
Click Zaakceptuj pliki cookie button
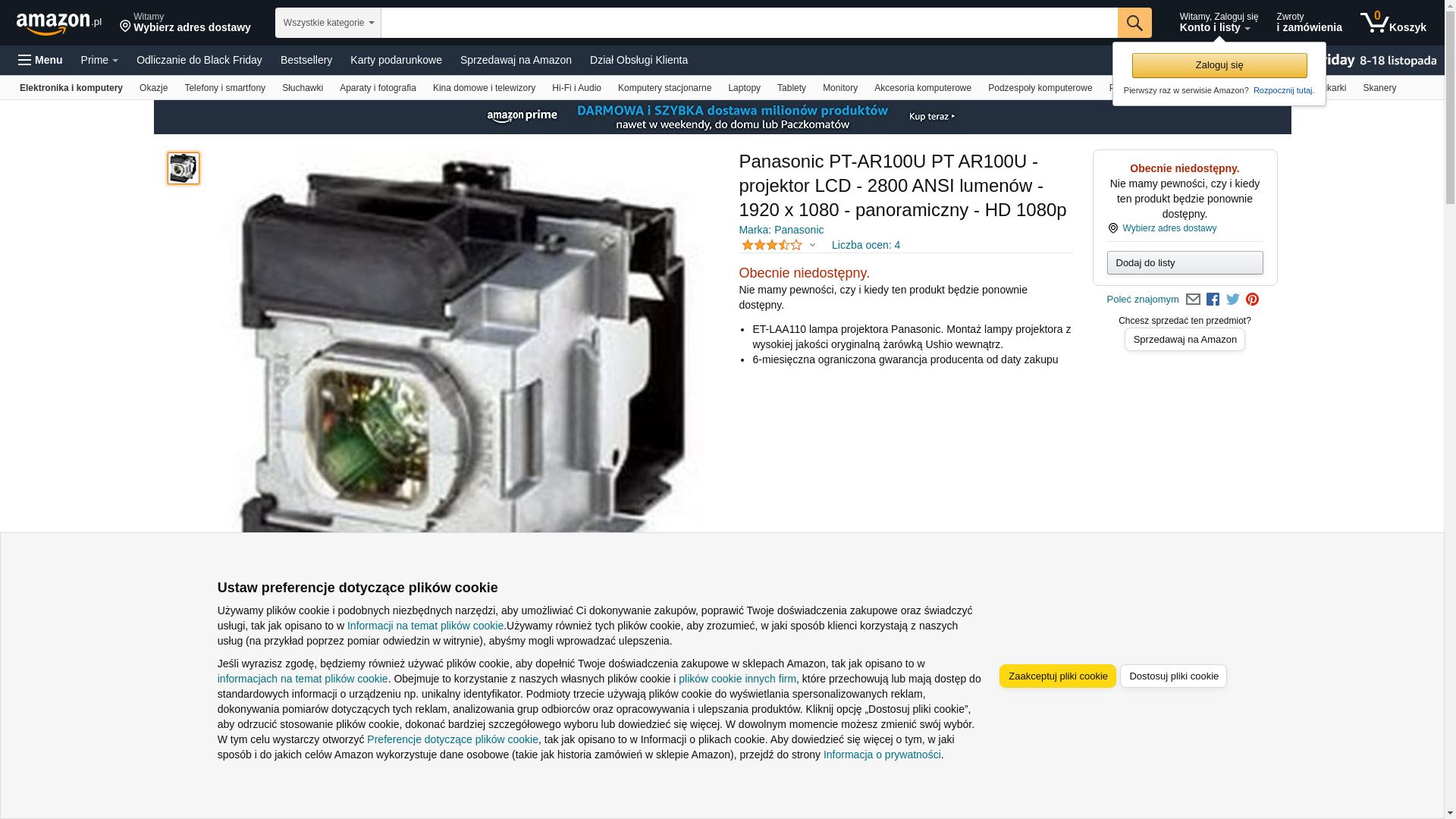coord(1057,676)
